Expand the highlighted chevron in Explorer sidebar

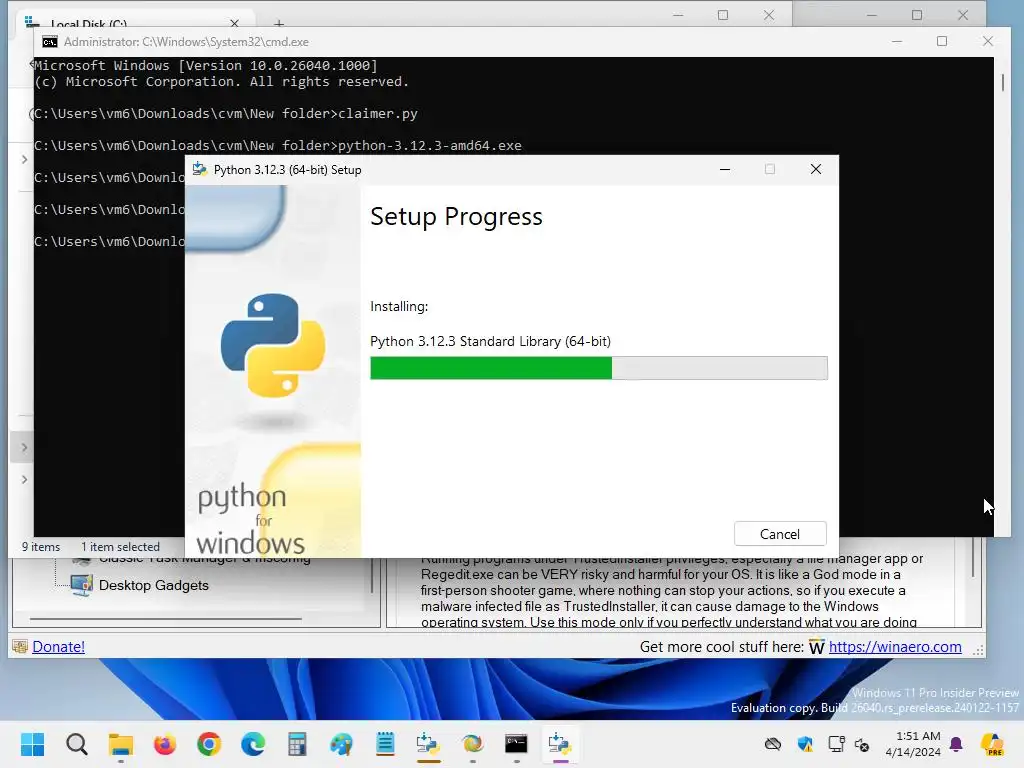[24, 447]
